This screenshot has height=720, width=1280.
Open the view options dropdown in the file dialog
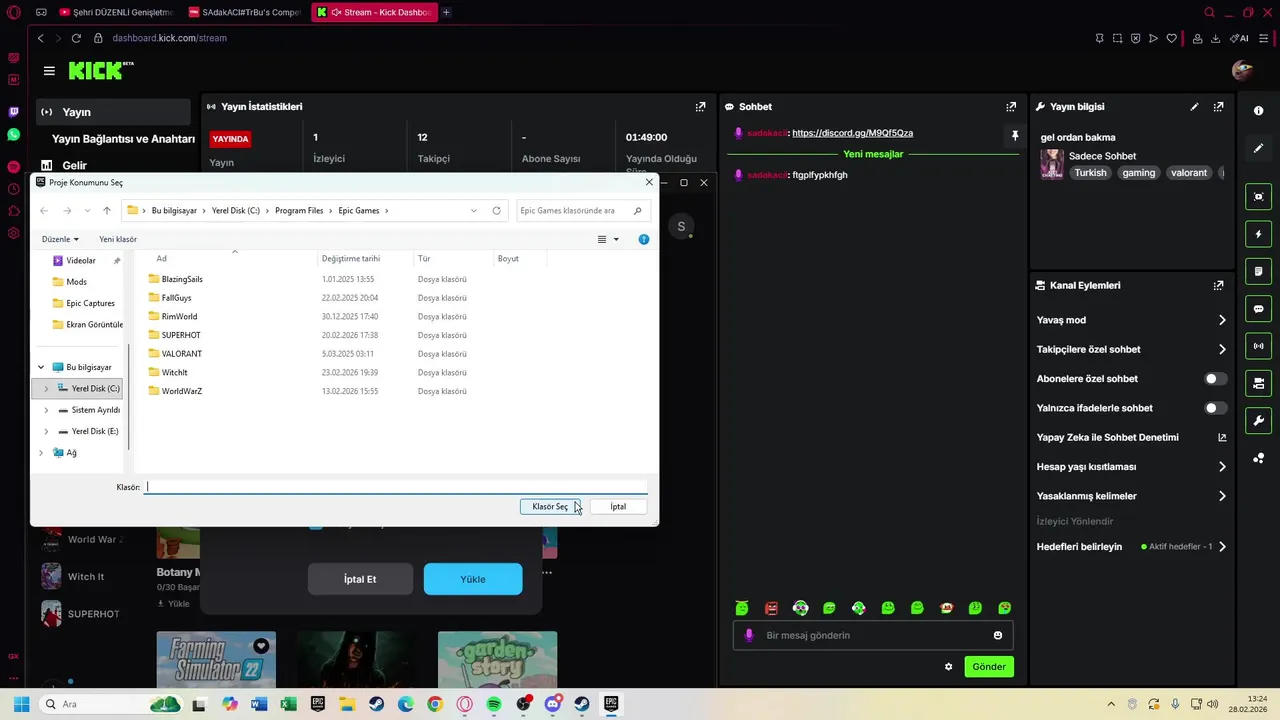tap(615, 239)
